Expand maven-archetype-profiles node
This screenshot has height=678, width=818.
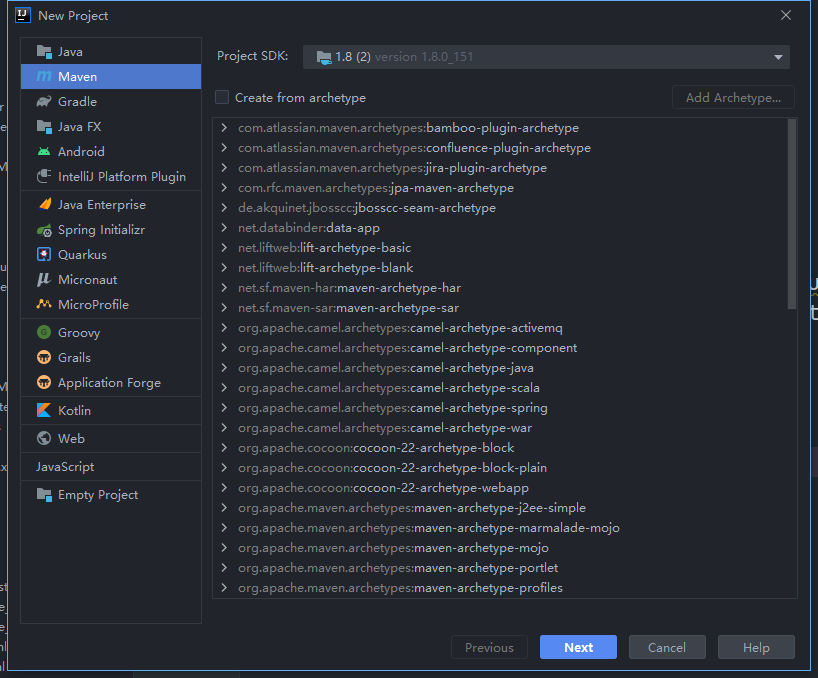224,588
